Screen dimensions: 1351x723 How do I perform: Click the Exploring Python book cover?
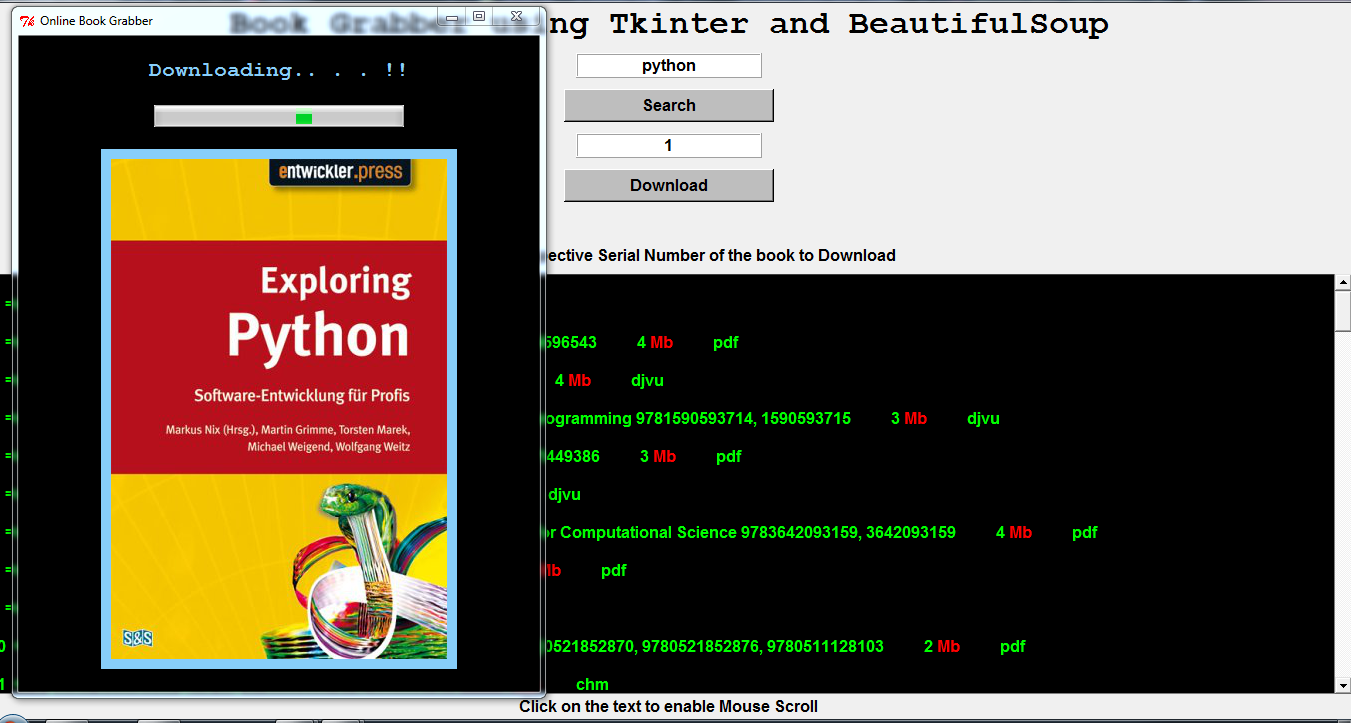tap(279, 409)
